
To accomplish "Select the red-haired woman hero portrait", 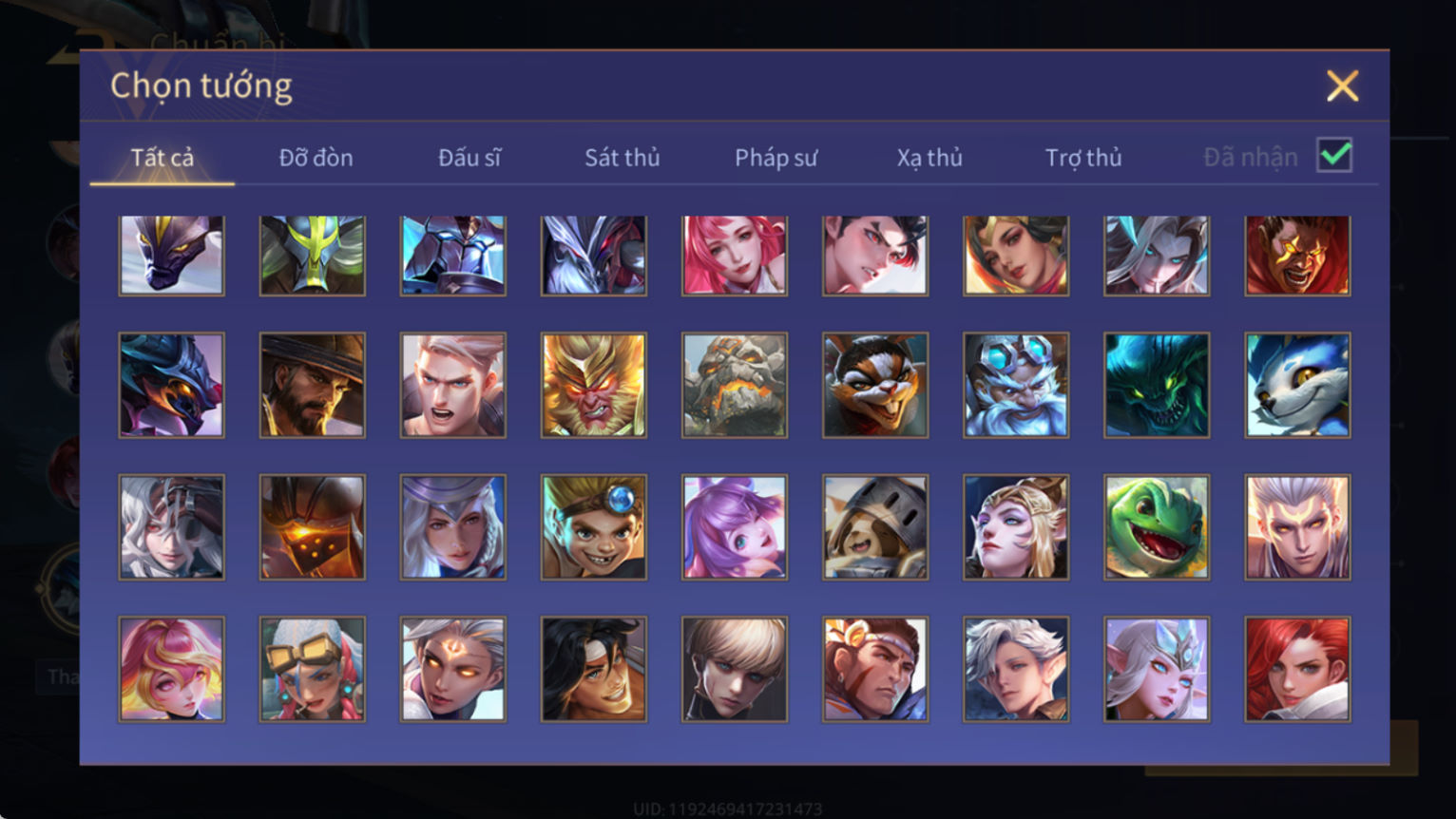I will tap(1297, 670).
